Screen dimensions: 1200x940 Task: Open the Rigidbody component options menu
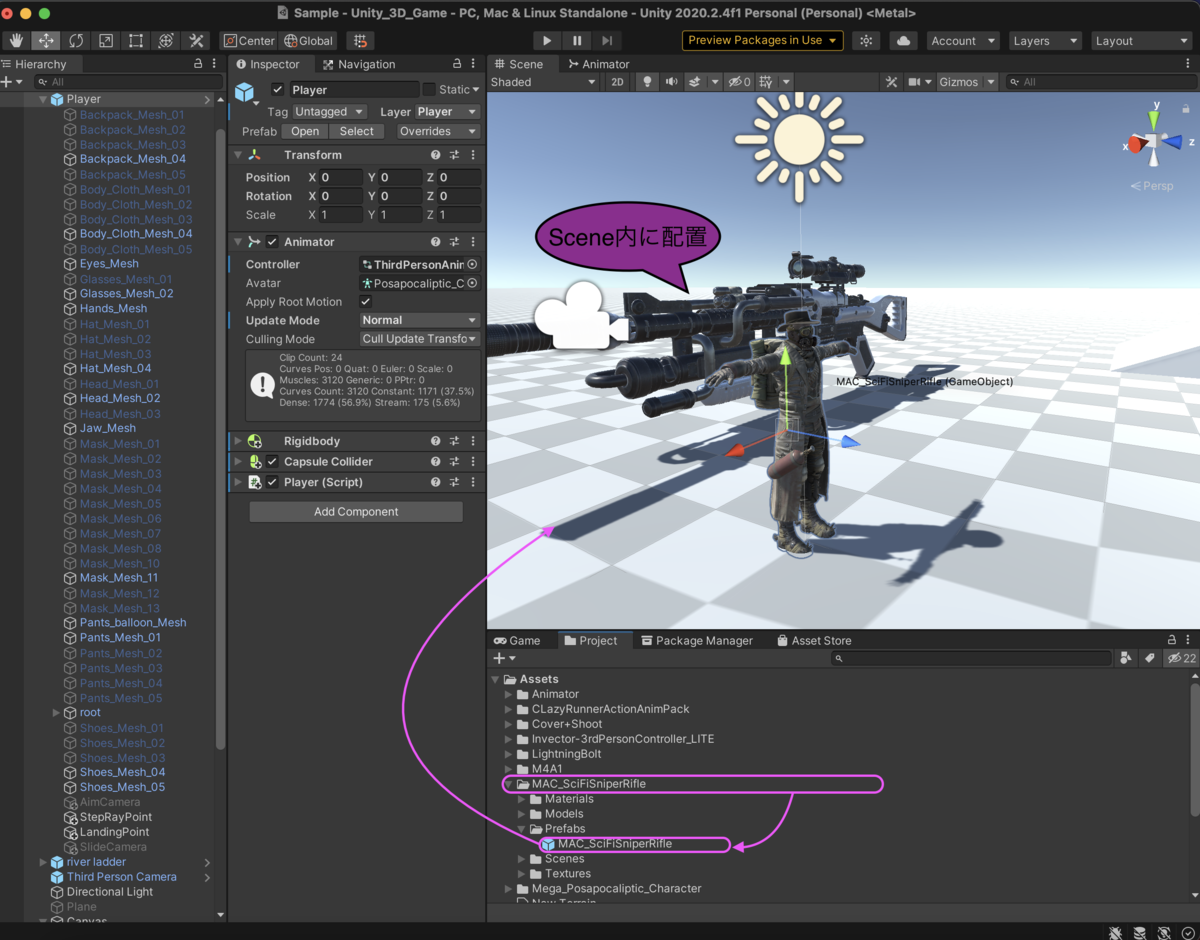473,441
